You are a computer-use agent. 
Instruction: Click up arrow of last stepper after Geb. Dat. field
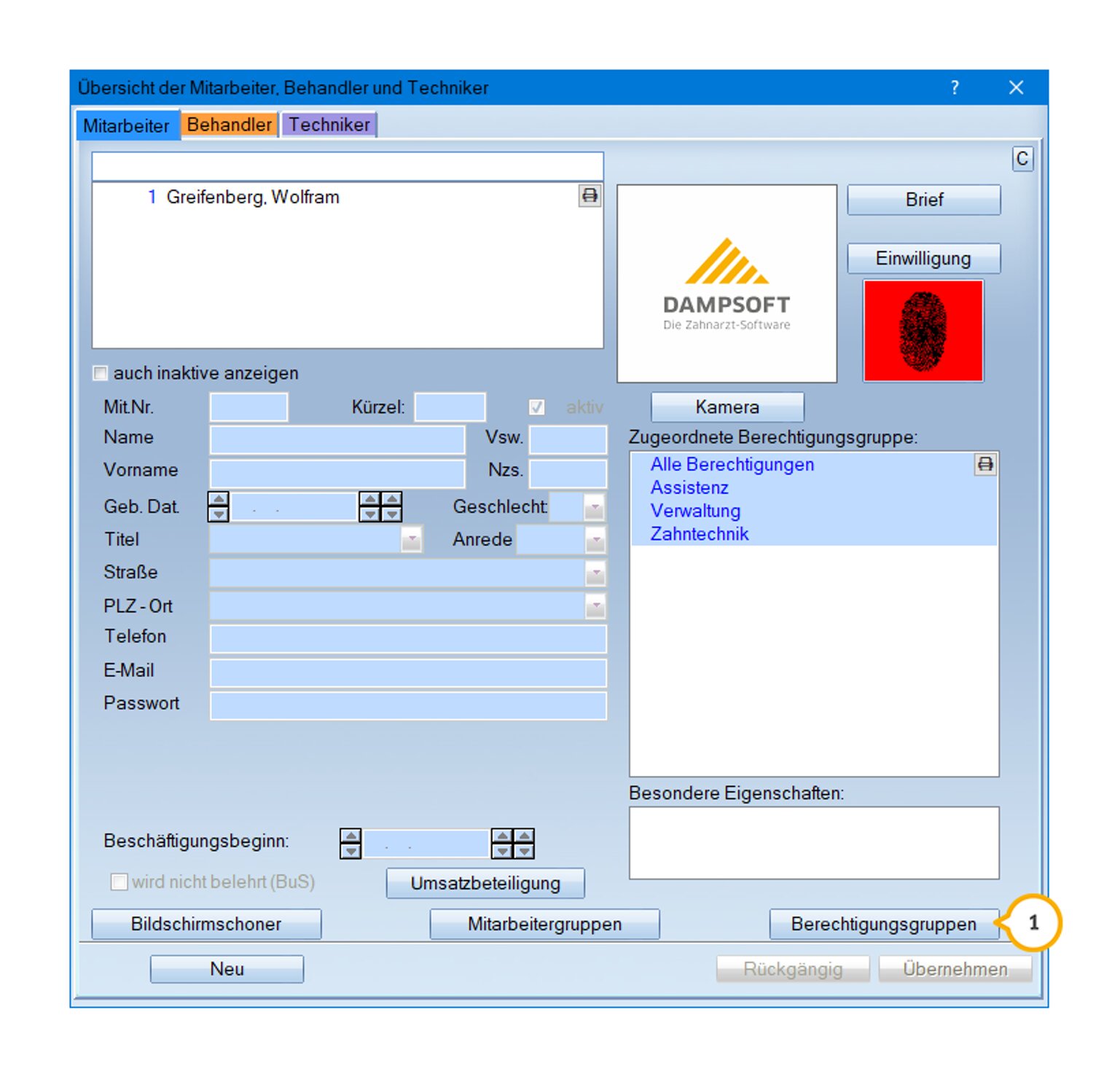coord(392,499)
